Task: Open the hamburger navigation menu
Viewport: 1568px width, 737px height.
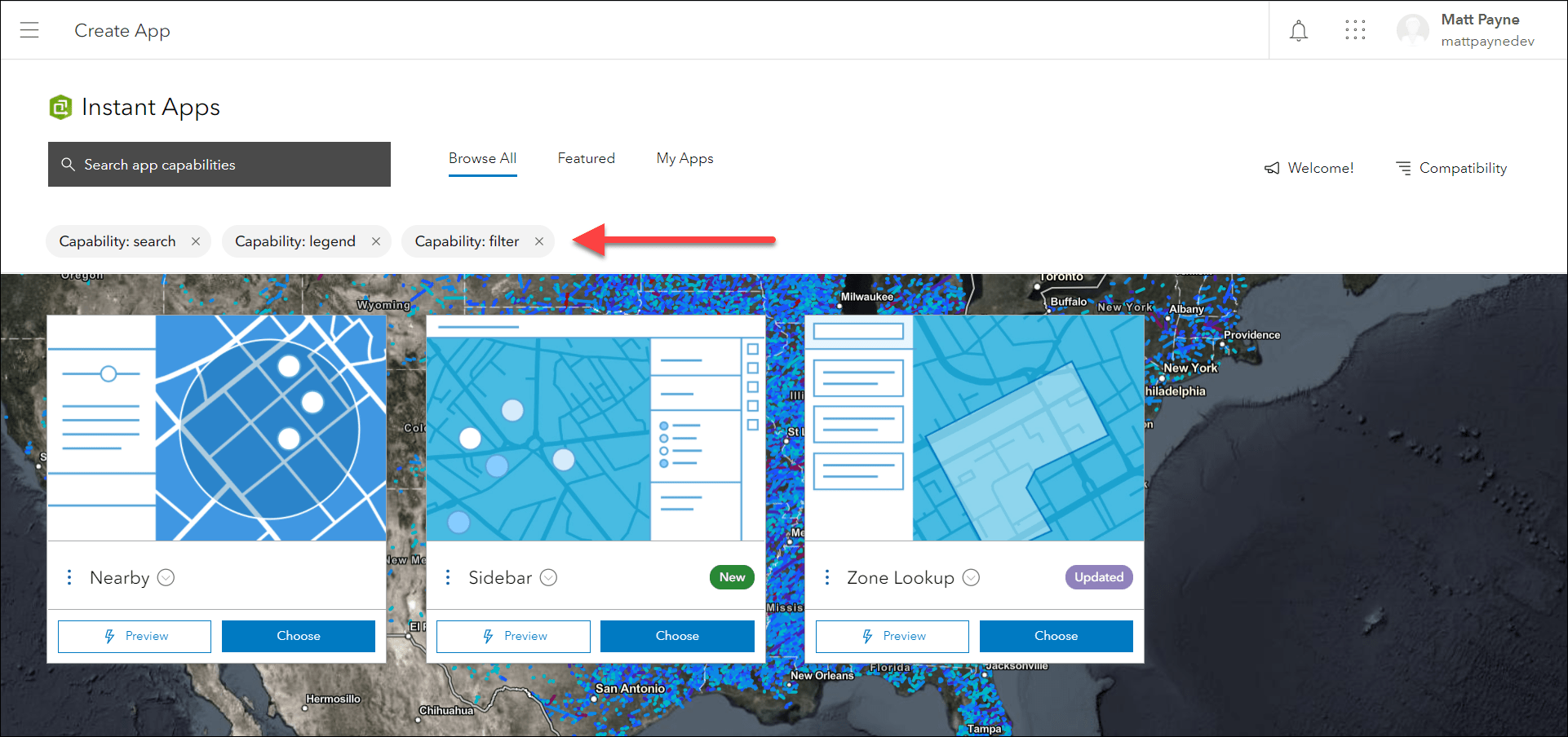Action: tap(29, 30)
